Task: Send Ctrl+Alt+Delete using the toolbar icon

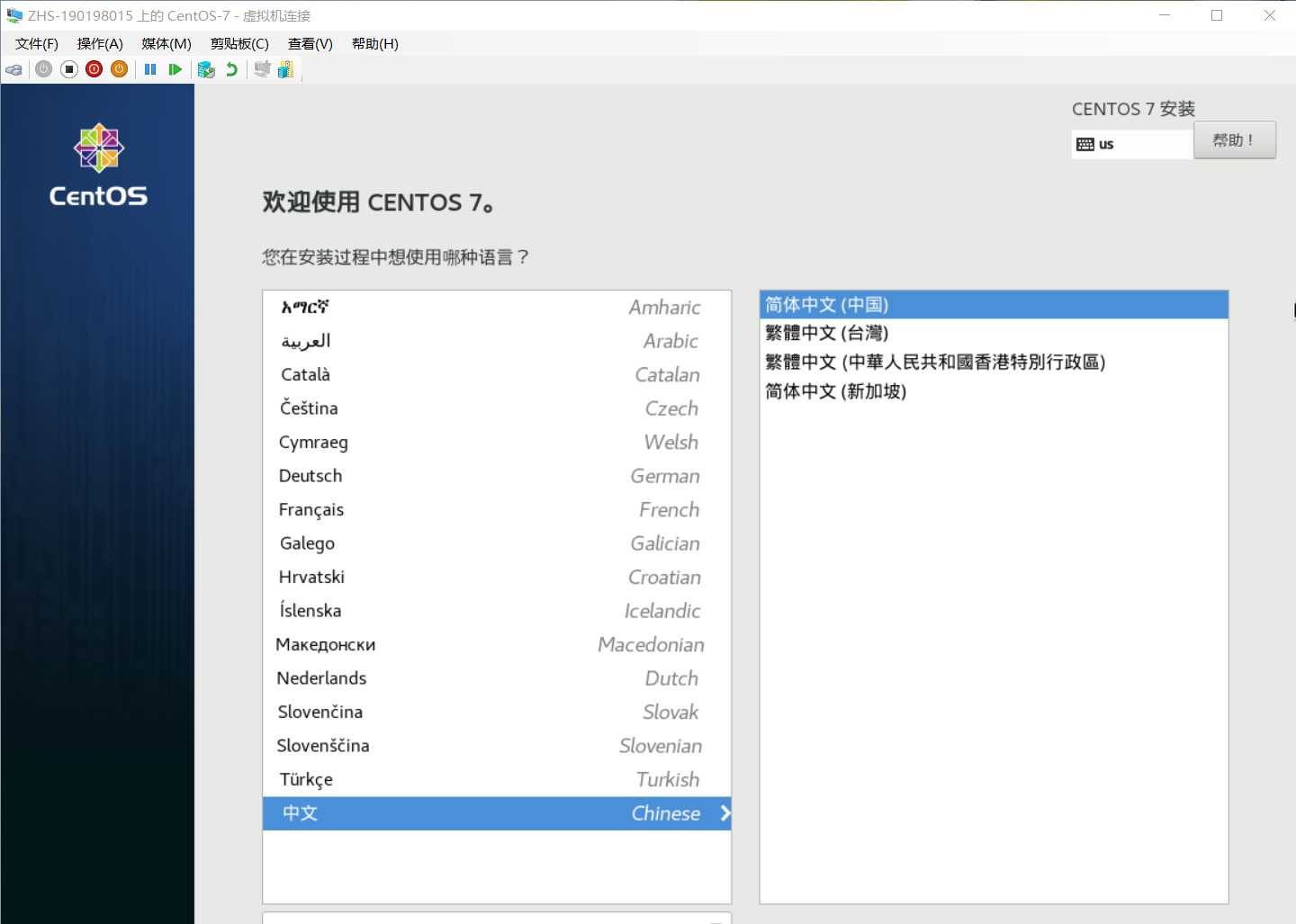Action: point(13,69)
